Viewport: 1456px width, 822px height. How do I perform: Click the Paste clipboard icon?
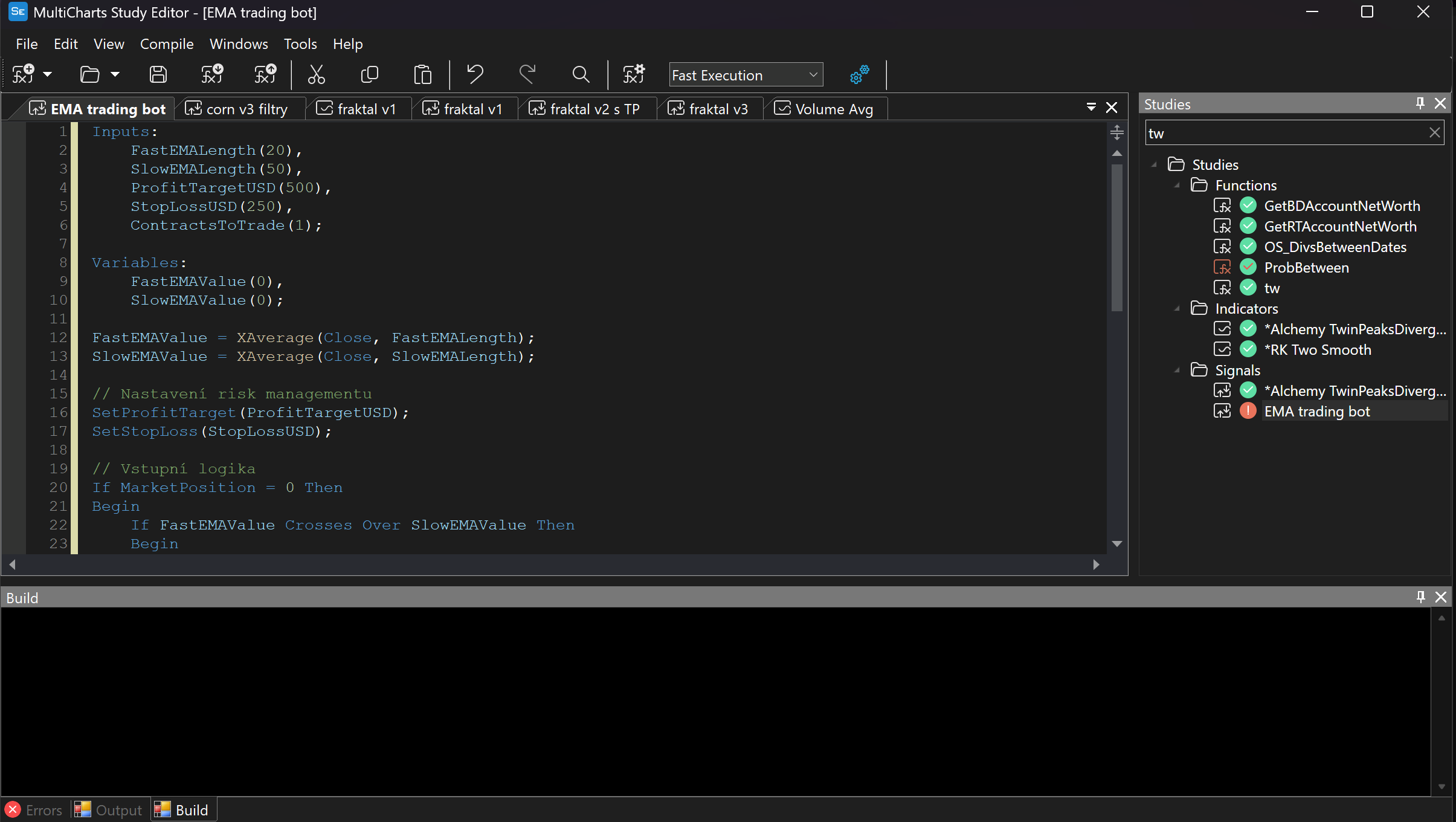coord(422,74)
